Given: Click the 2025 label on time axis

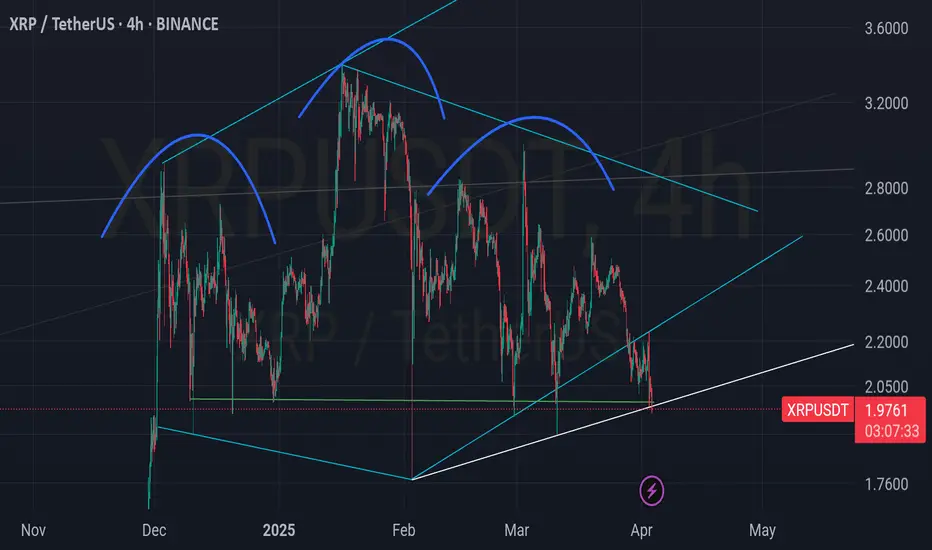Looking at the screenshot, I should 279,530.
